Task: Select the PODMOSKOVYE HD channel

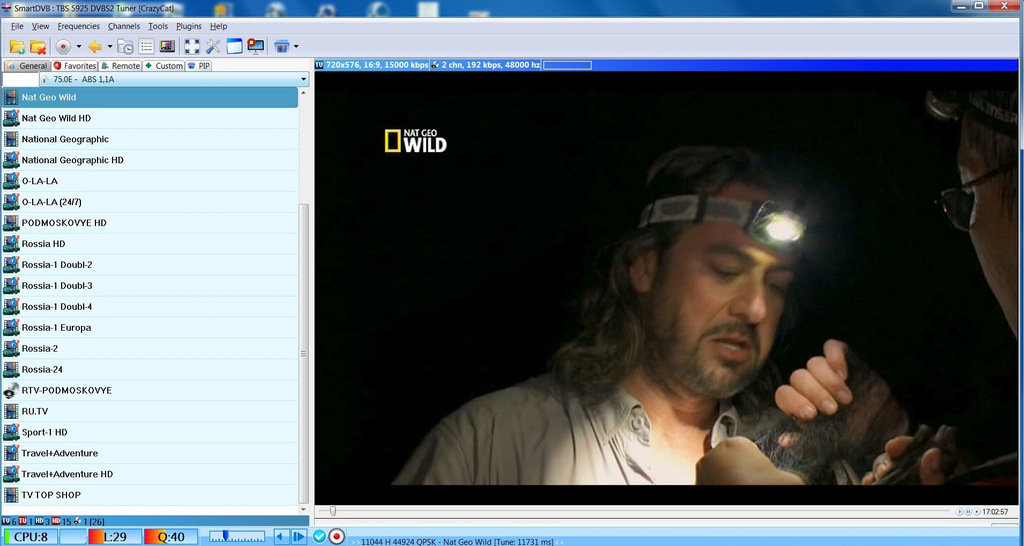Action: [x=150, y=223]
